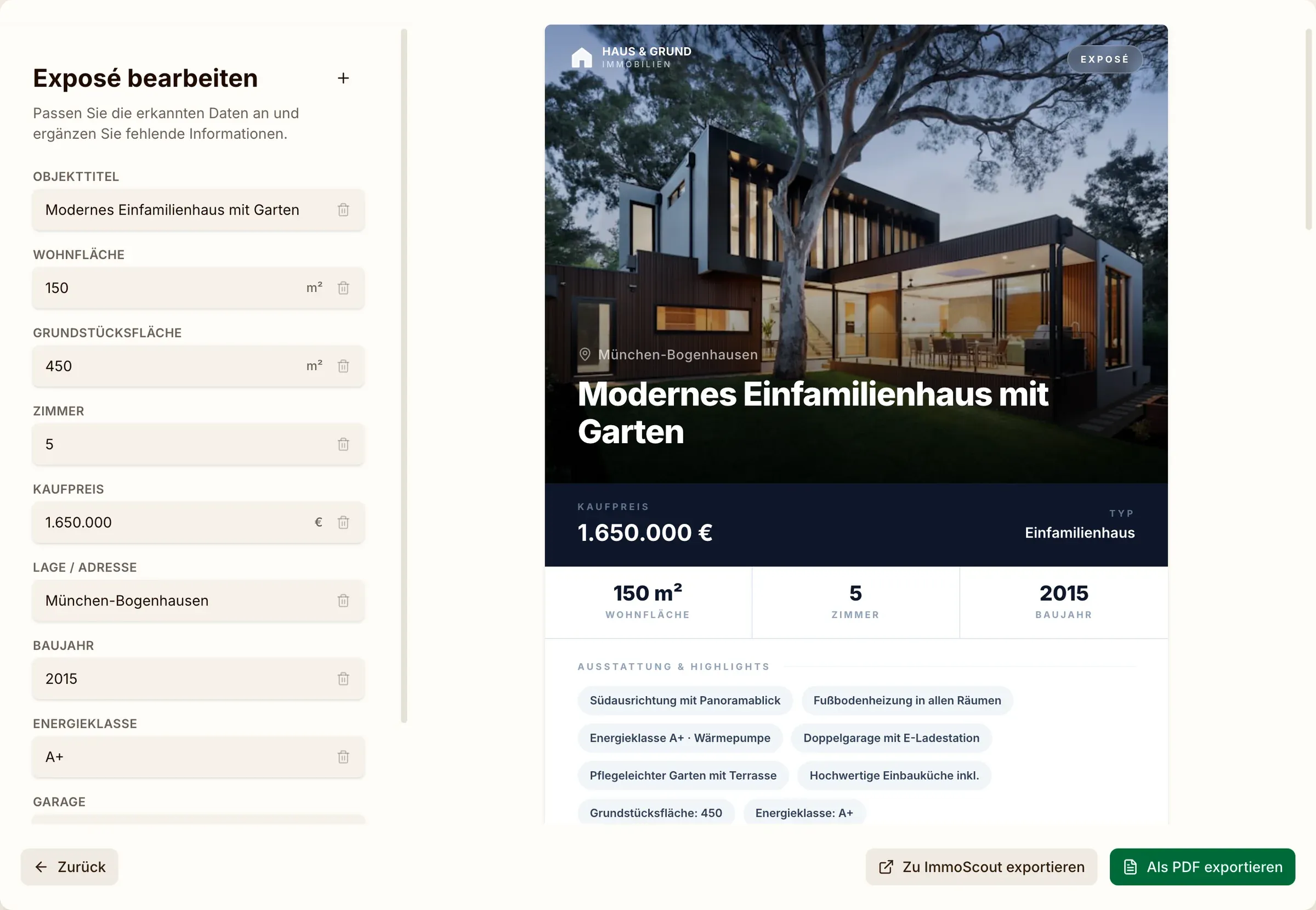Click the Ausstattung & Highlights heading

tap(674, 666)
